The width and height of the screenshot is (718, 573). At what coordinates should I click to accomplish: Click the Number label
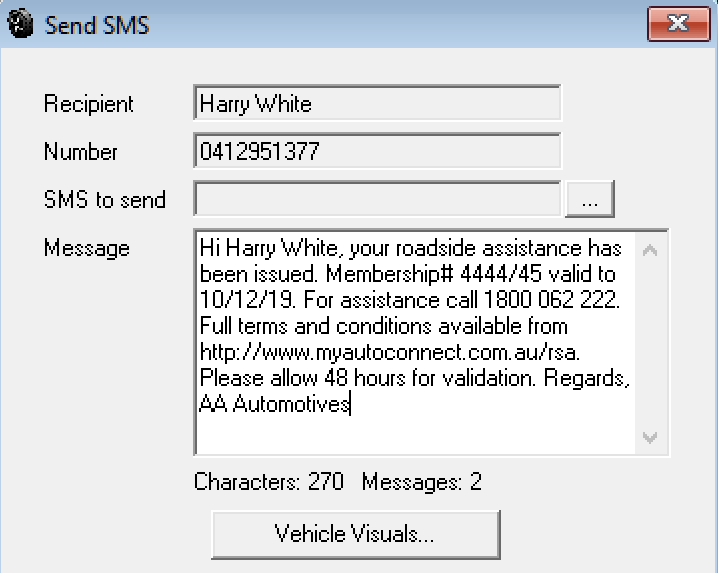(x=81, y=152)
